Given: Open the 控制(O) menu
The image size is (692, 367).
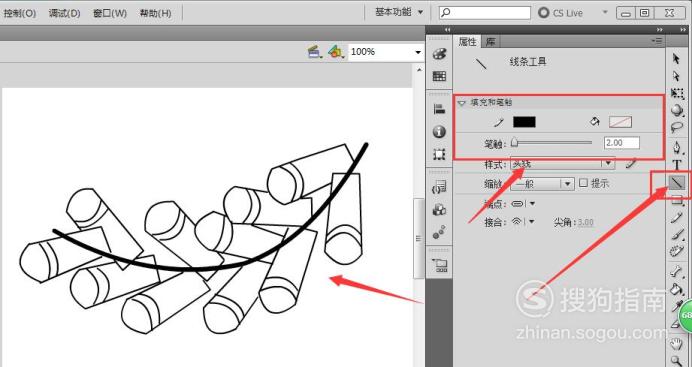Looking at the screenshot, I should click(19, 13).
